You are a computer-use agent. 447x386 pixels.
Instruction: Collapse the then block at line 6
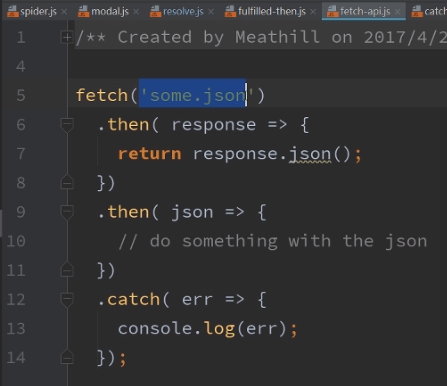pos(67,125)
